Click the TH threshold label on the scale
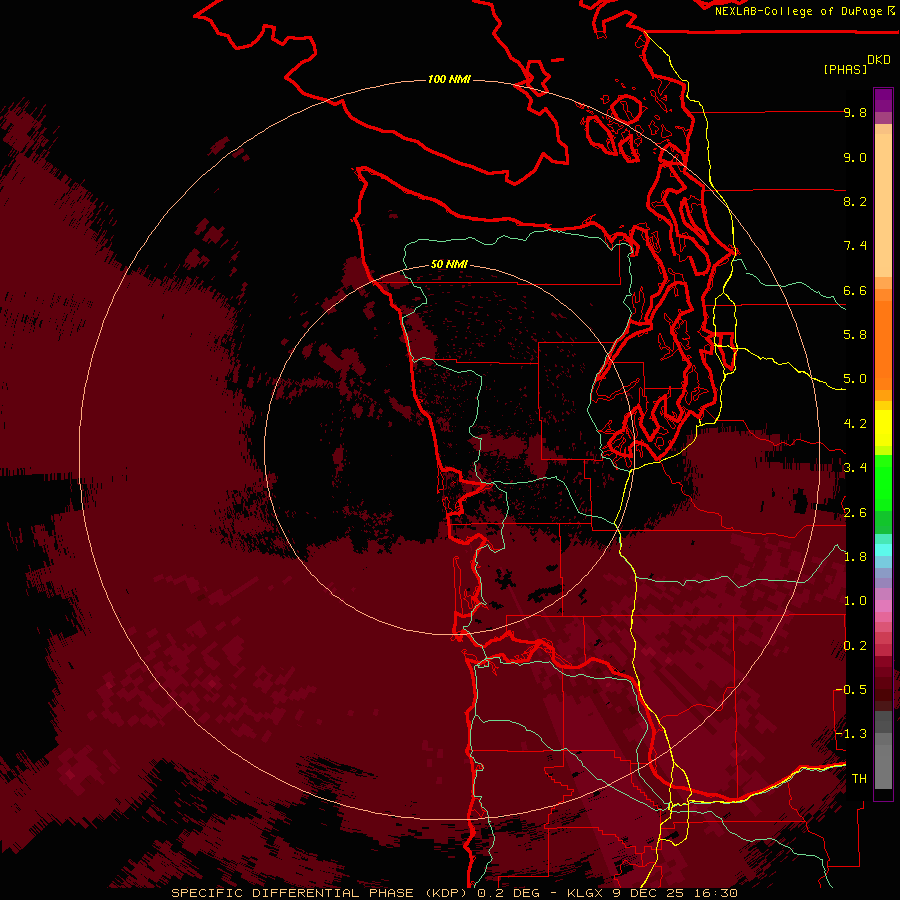Screen dimensions: 900x900 859,779
